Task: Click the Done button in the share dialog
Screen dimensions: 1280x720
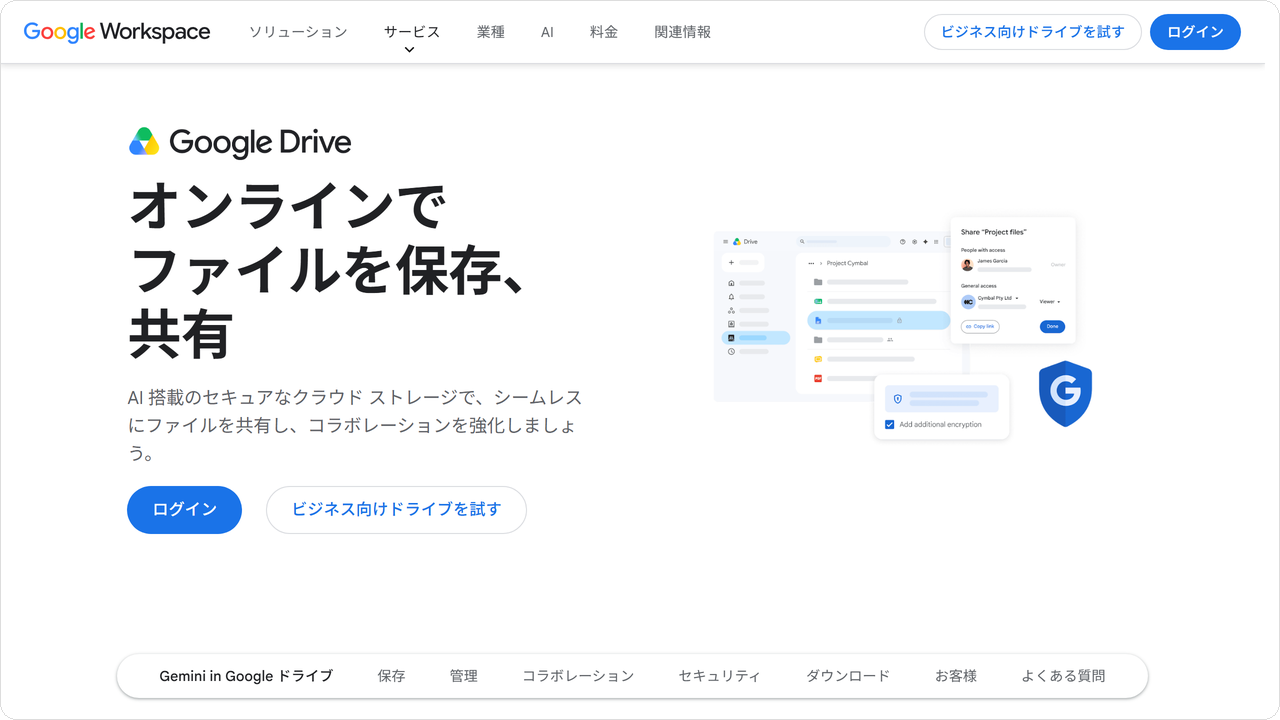Action: tap(1052, 326)
